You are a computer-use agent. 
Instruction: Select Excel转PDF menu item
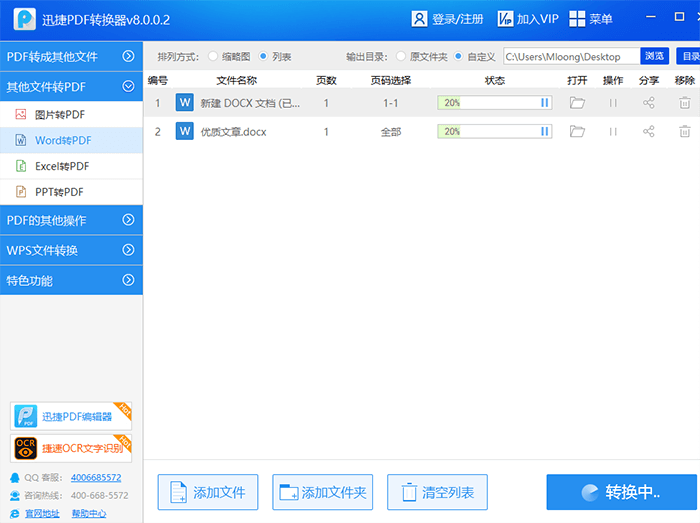coord(71,166)
